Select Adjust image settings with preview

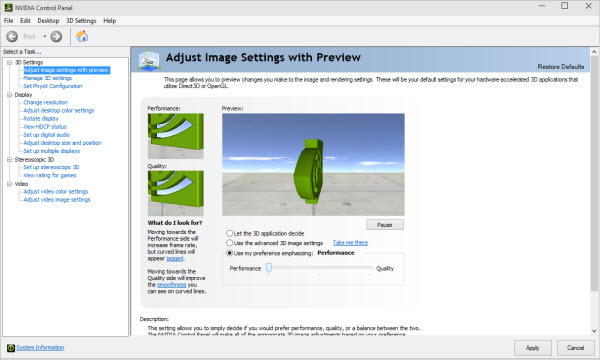[67, 70]
